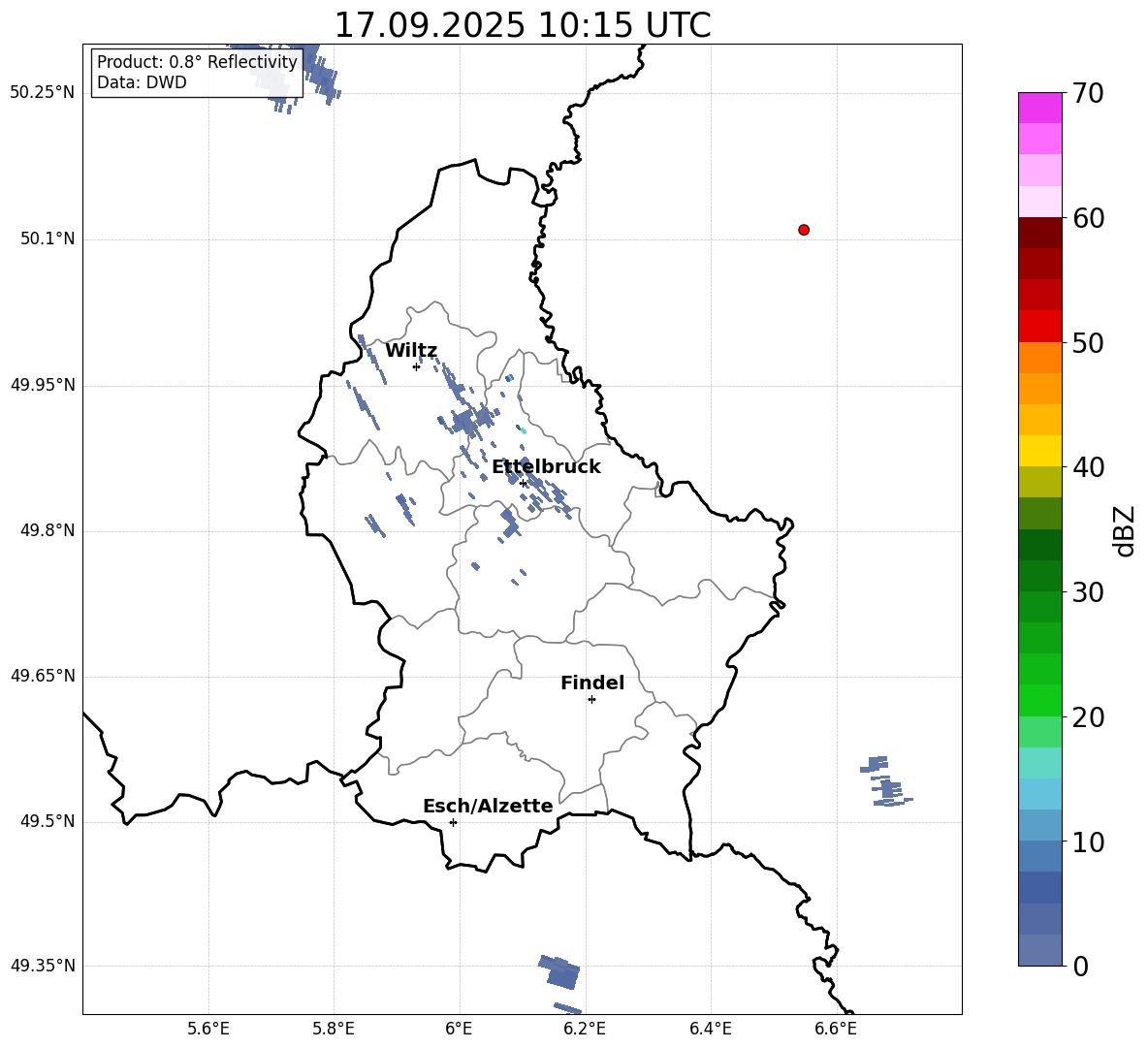The width and height of the screenshot is (1148, 1048).
Task: Click the 6.2°E longitude label
Action: (585, 1029)
